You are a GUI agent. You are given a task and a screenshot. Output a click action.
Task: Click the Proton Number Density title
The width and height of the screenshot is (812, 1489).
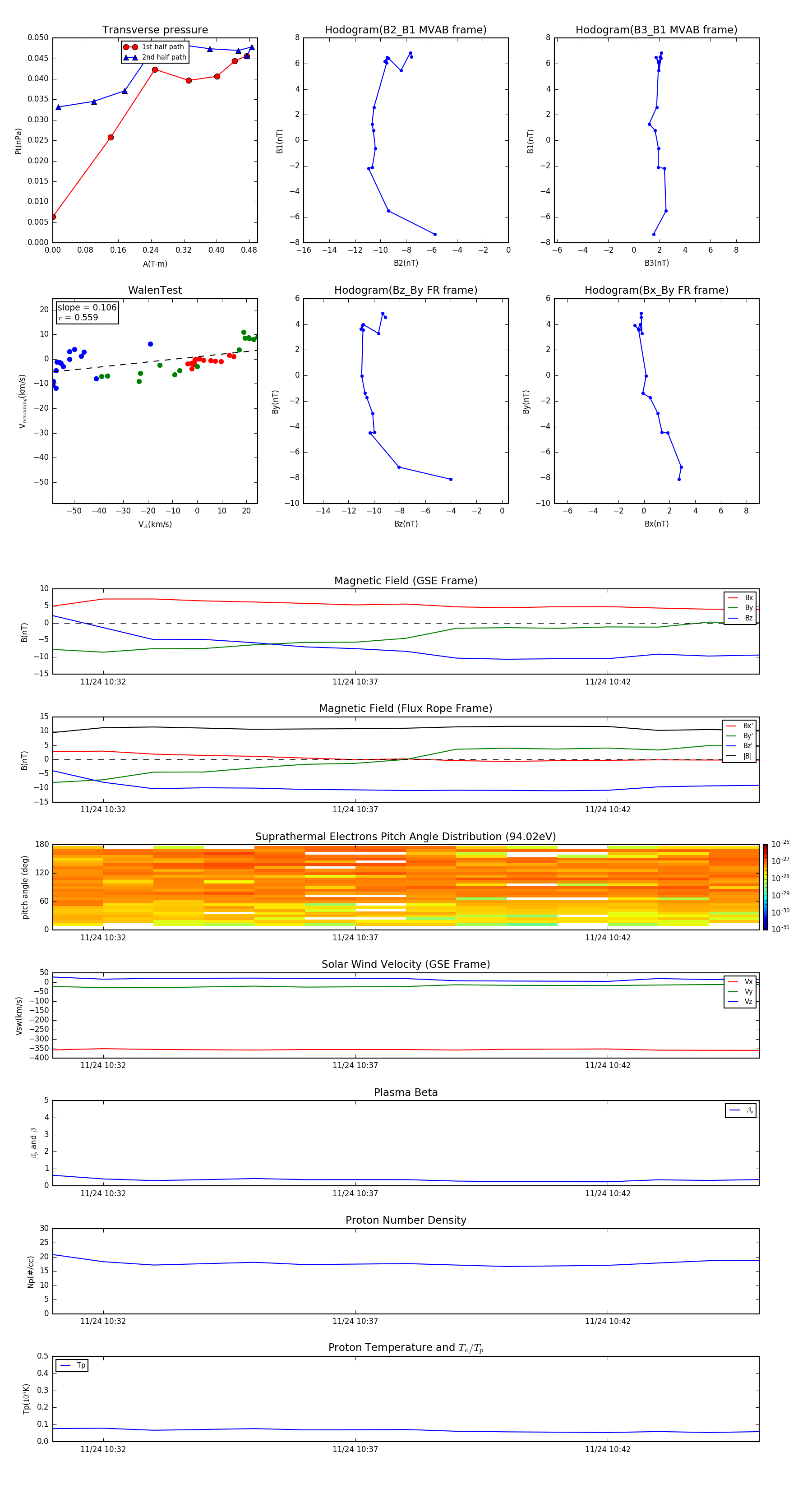(406, 1220)
